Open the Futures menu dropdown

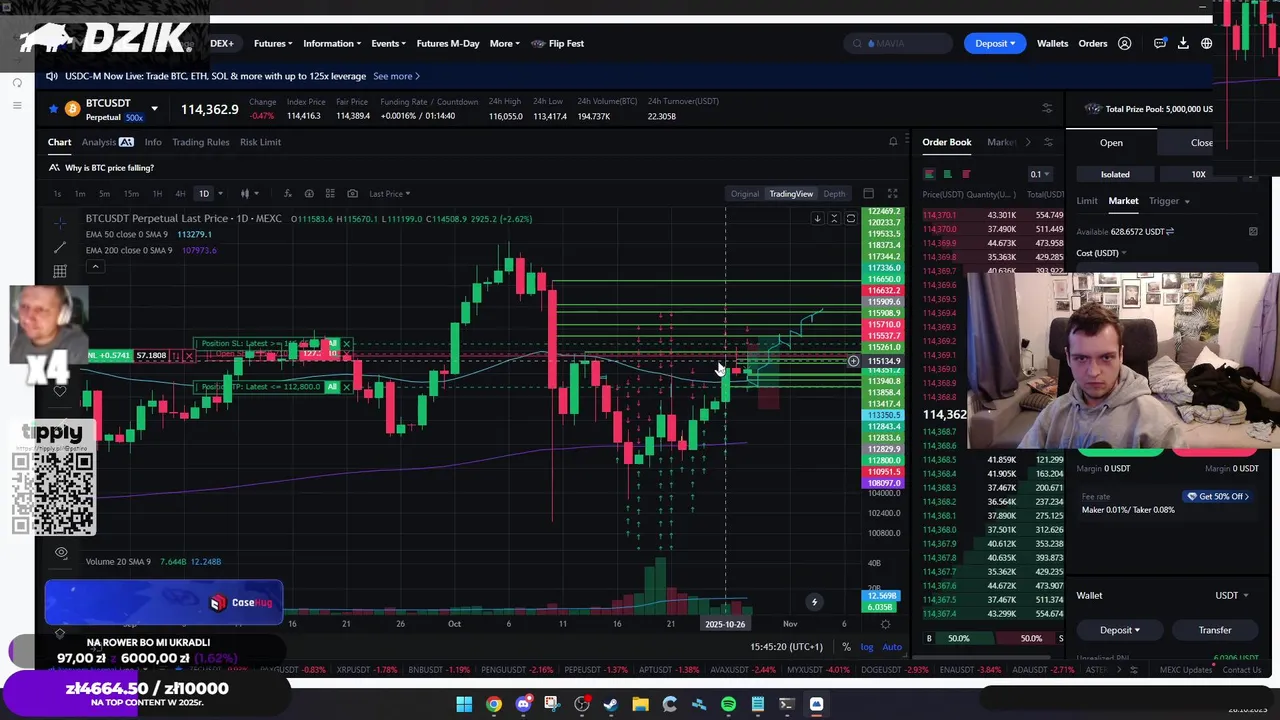point(273,43)
